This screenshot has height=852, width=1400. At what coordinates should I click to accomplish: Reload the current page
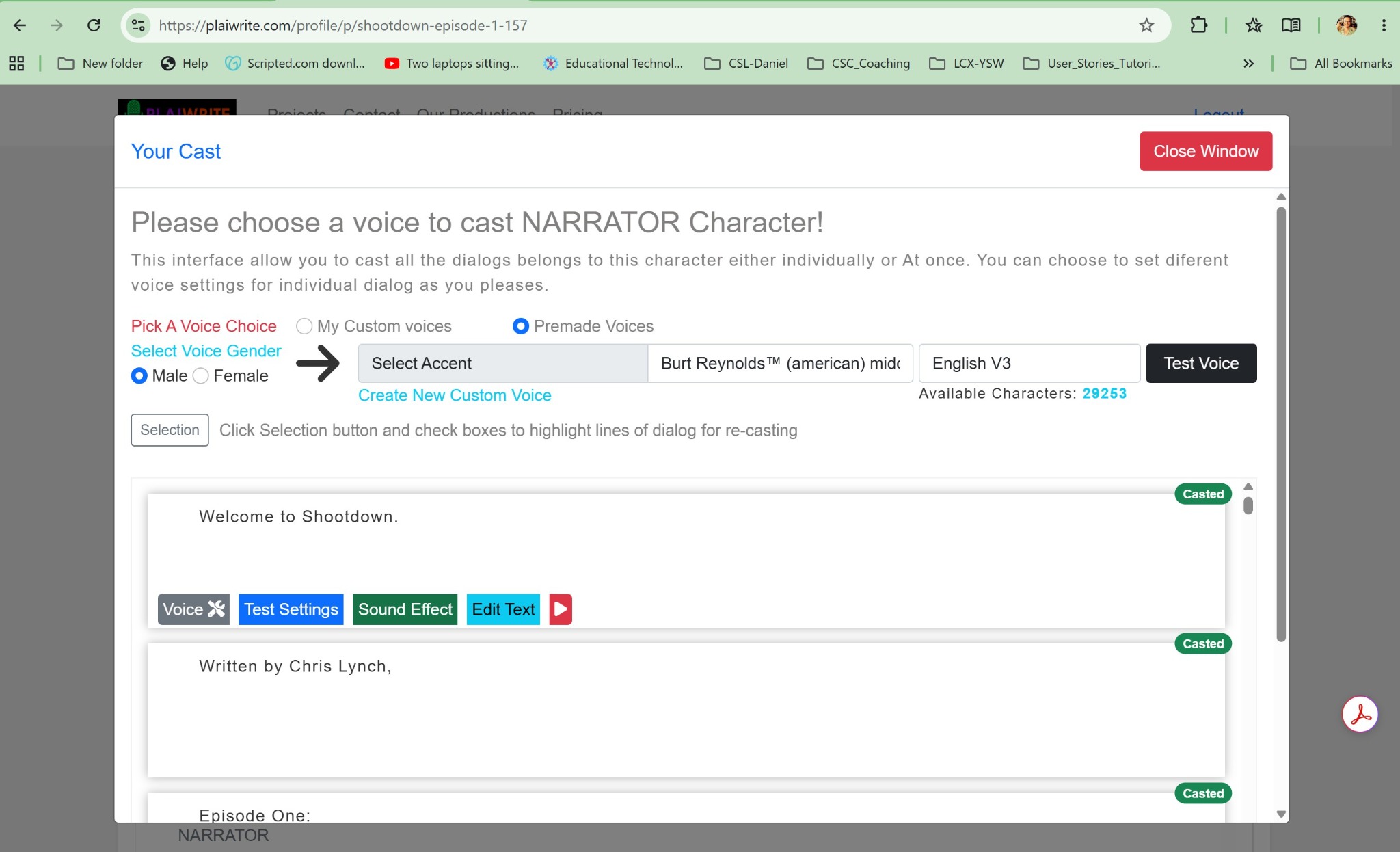coord(94,25)
